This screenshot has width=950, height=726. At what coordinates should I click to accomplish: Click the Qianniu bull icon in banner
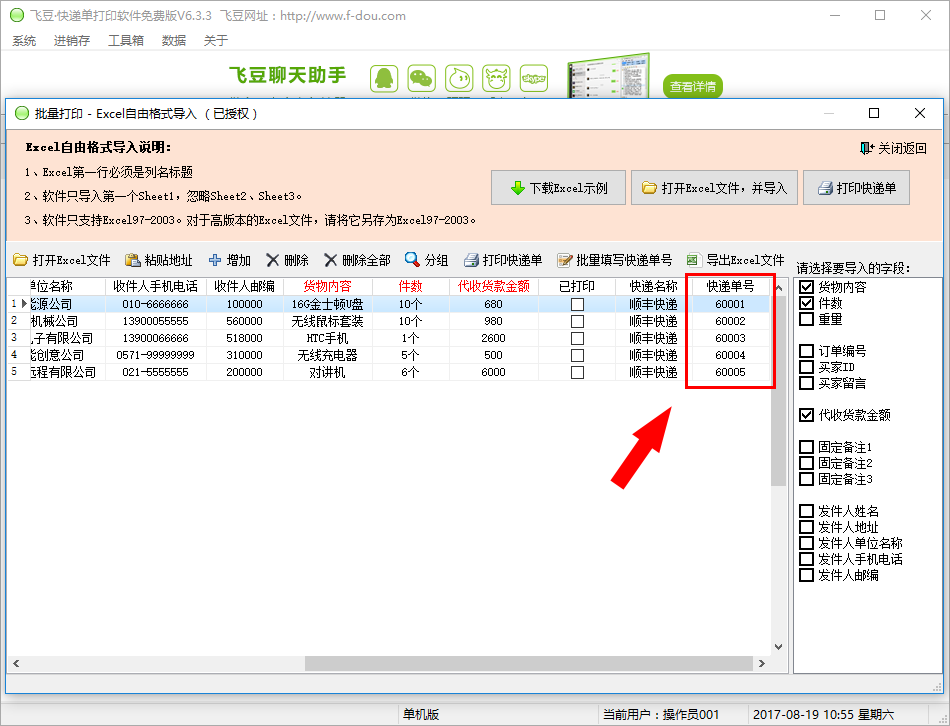496,79
